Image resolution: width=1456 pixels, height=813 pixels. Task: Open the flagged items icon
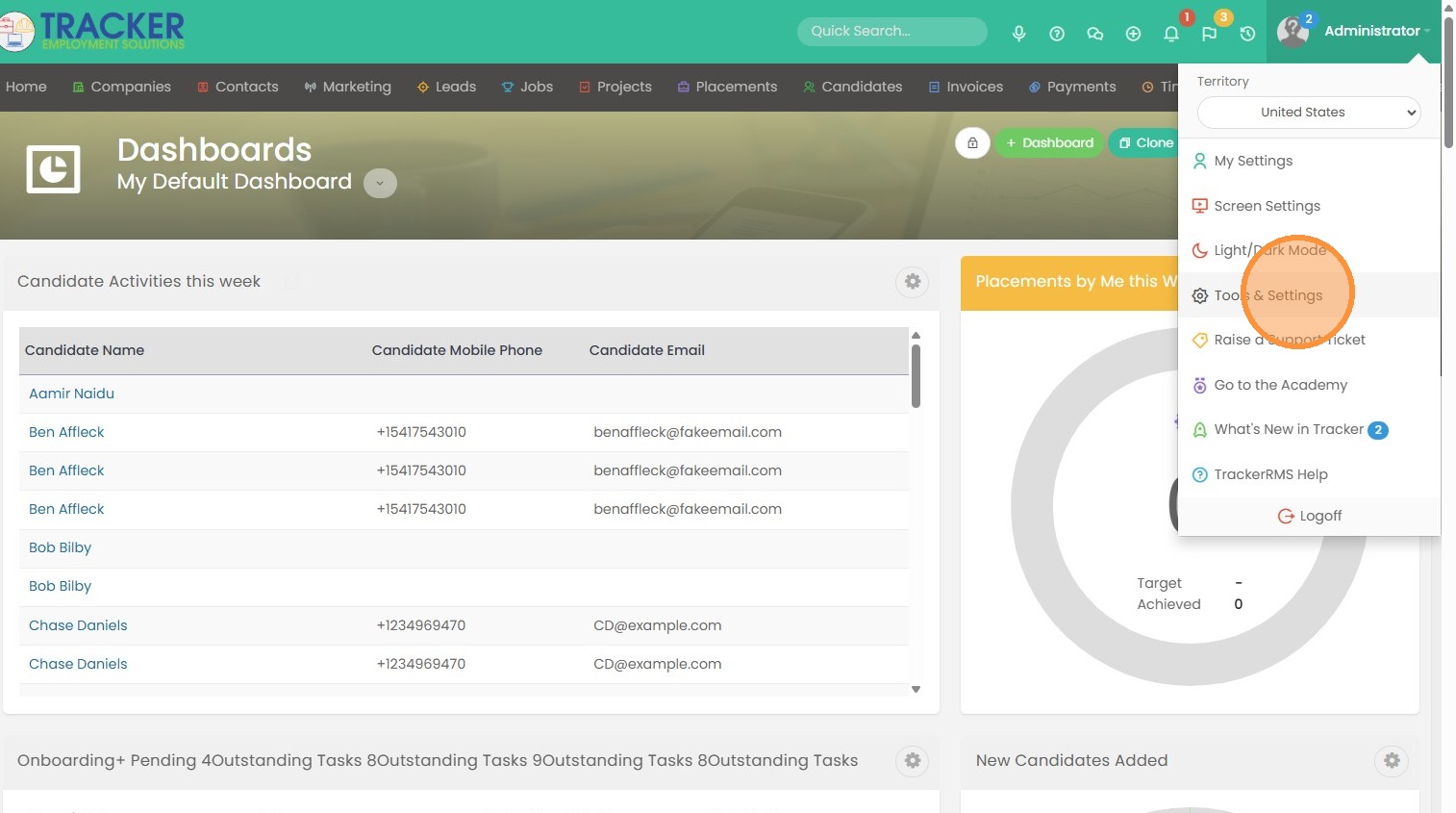[x=1209, y=34]
